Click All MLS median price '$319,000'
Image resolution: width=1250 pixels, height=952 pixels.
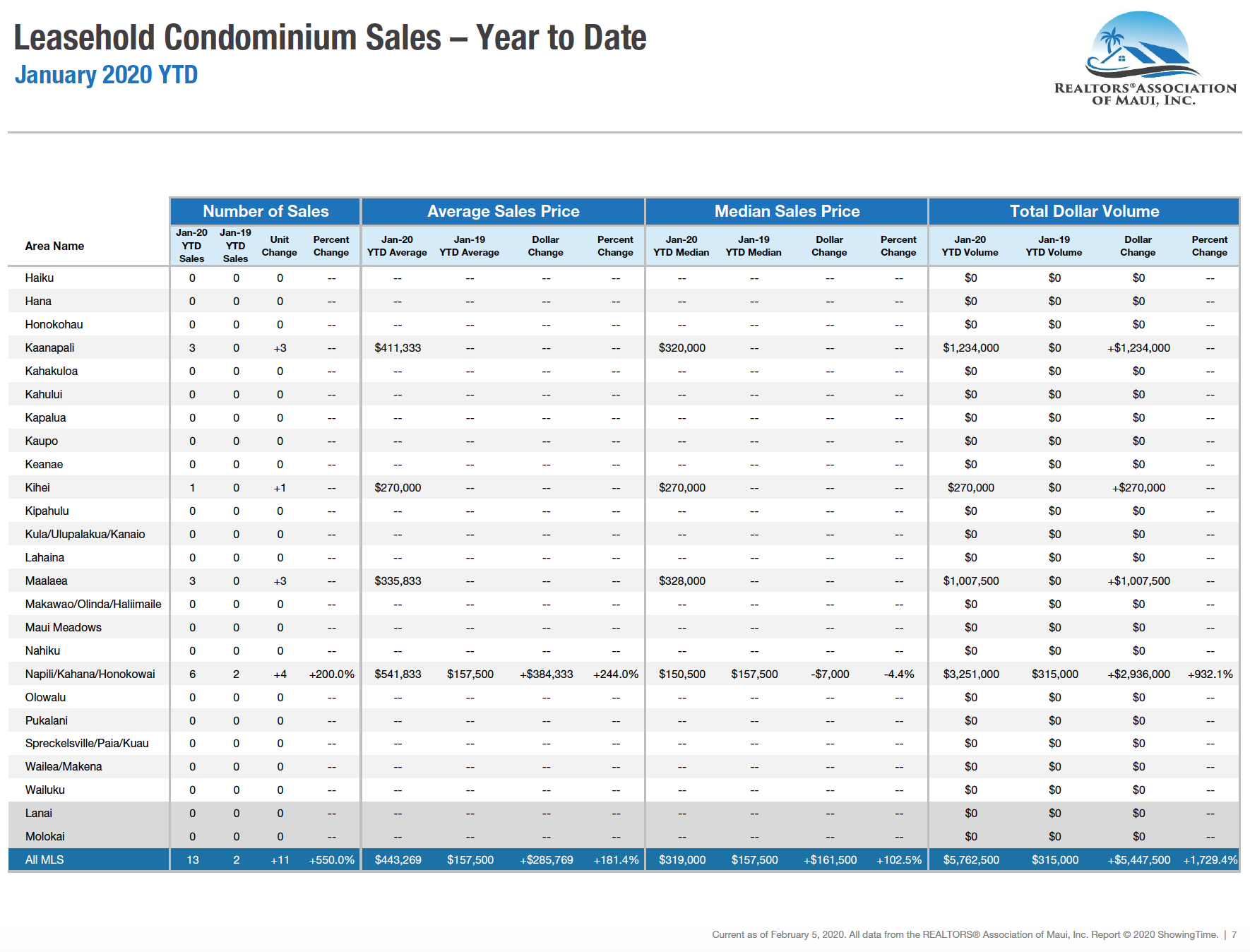click(x=682, y=859)
